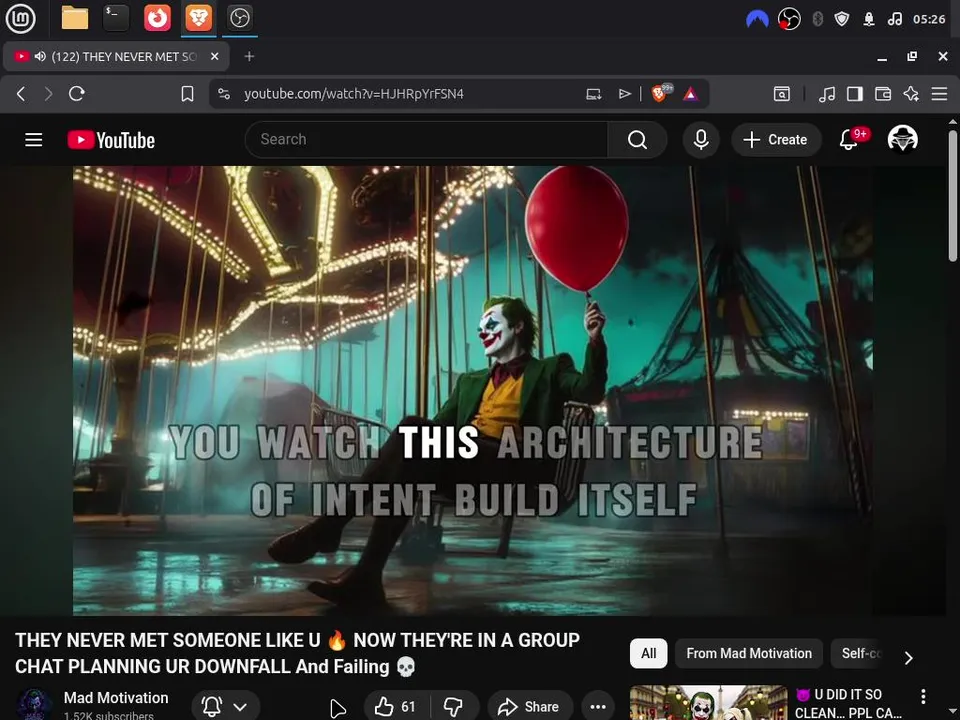Toggle the browser sidebar panel
The image size is (960, 720).
pyautogui.click(x=855, y=94)
